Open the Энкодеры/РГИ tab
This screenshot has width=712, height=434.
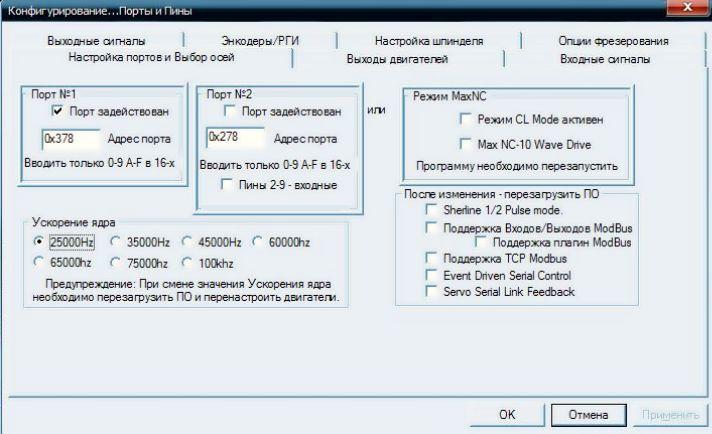pyautogui.click(x=261, y=41)
